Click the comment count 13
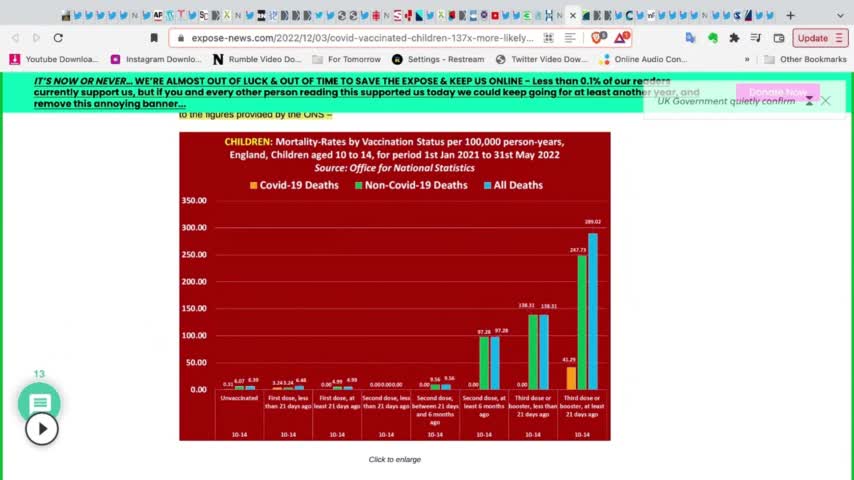Image resolution: width=854 pixels, height=480 pixels. pyautogui.click(x=39, y=374)
